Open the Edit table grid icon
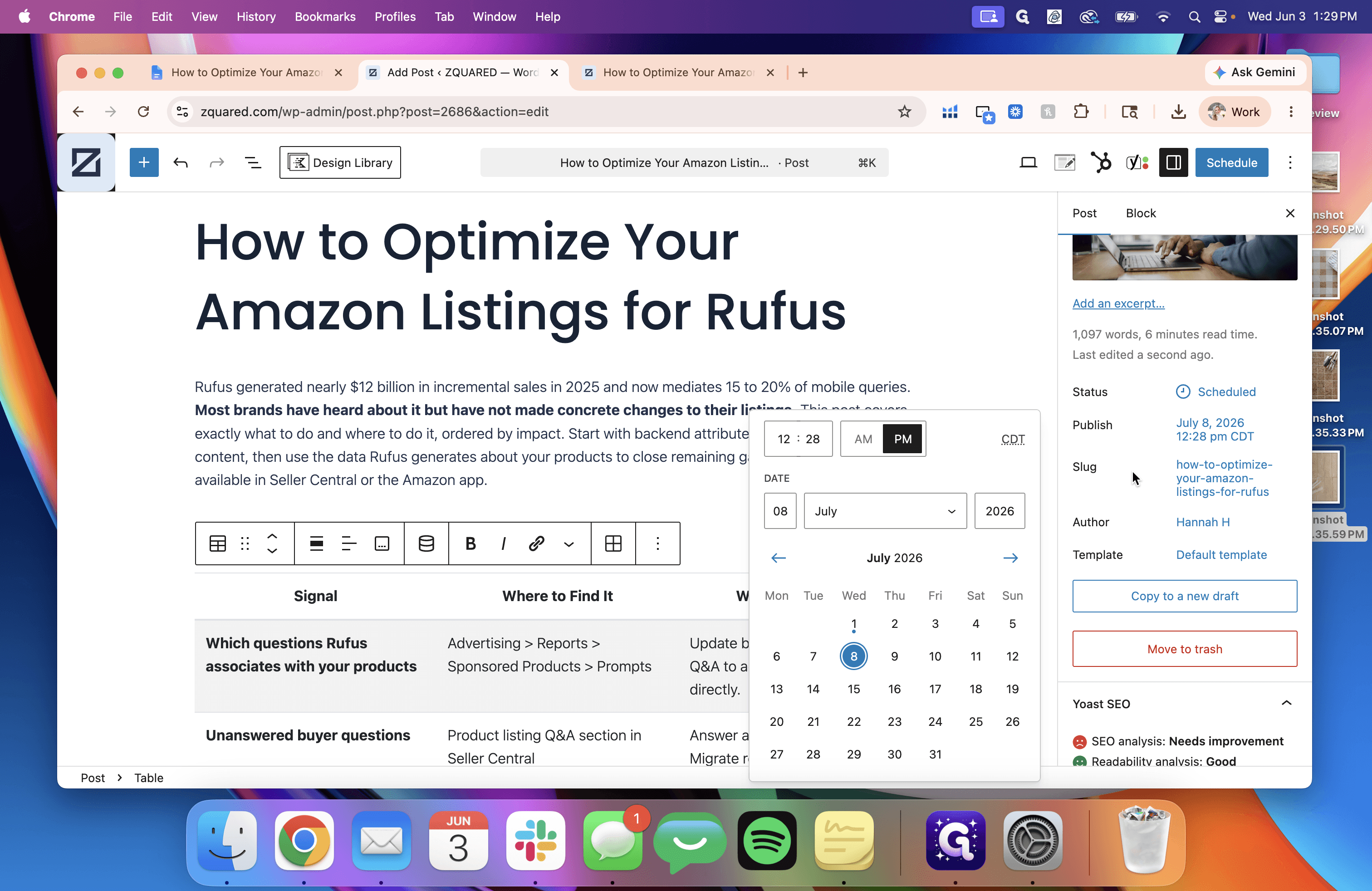1372x891 pixels. [613, 543]
